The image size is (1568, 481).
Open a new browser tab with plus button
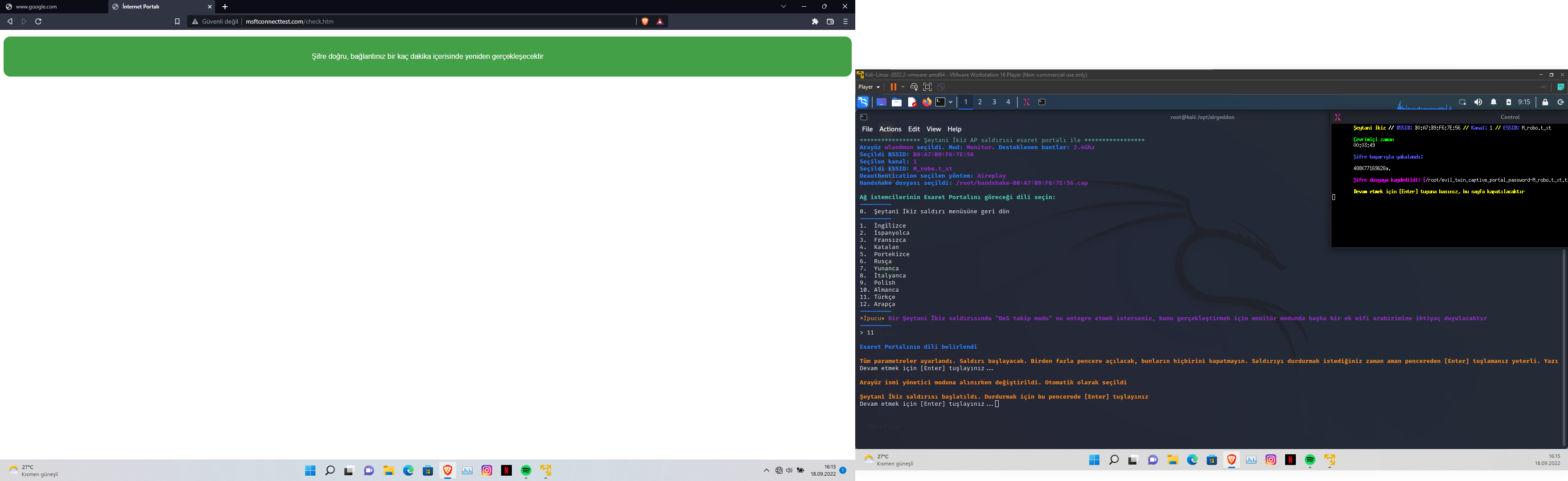(x=225, y=7)
